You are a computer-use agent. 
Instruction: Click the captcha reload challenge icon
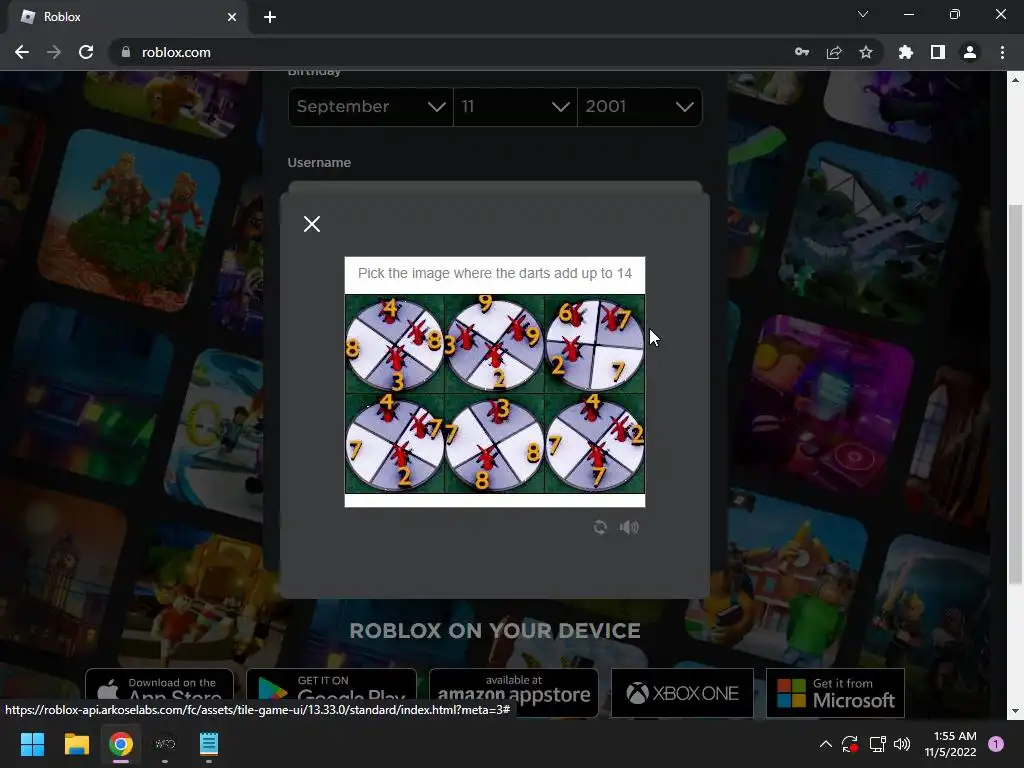pyautogui.click(x=600, y=527)
